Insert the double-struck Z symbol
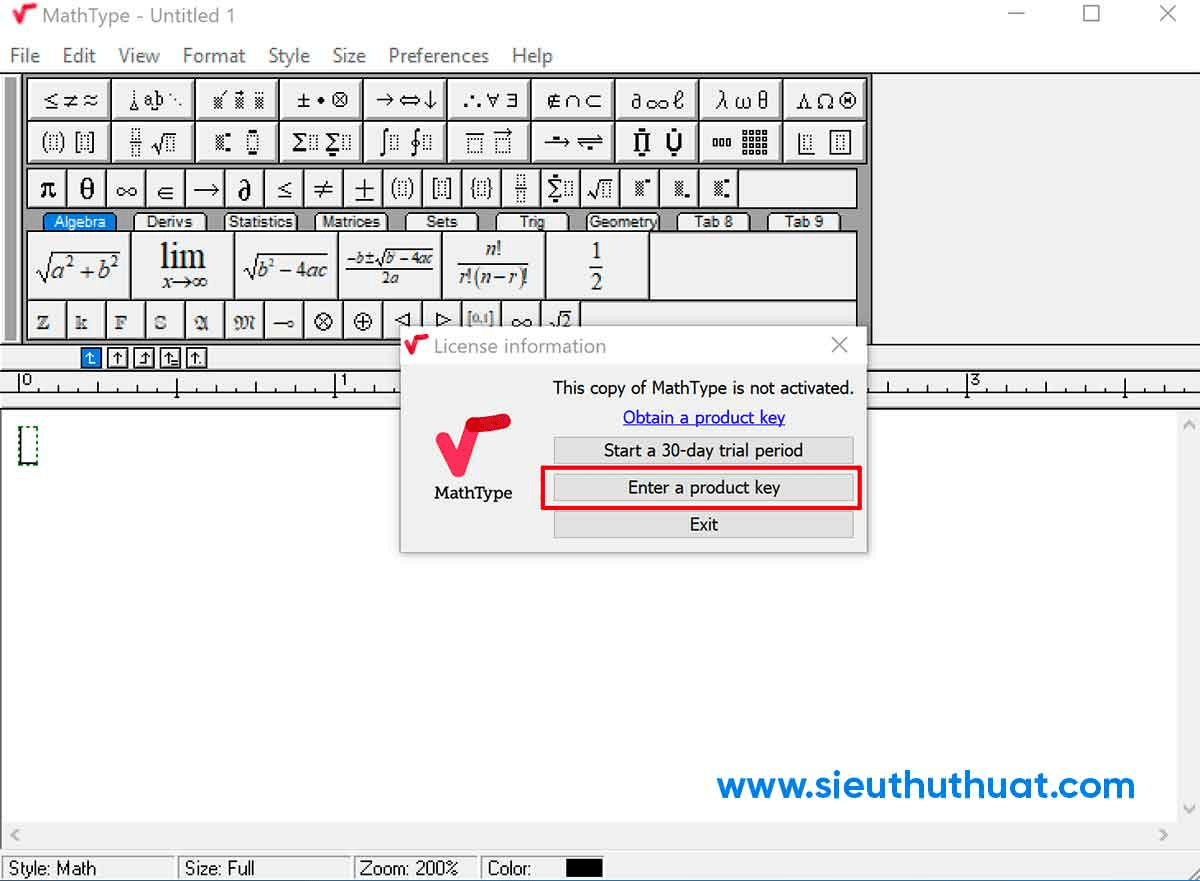Viewport: 1200px width, 881px height. (45, 321)
